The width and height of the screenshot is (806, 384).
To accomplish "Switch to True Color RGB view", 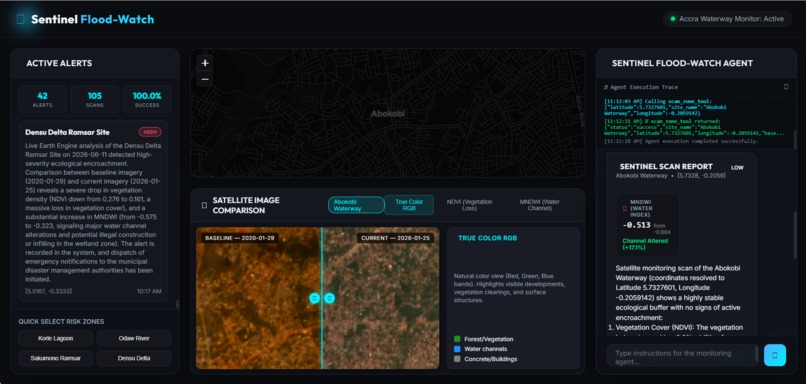I will click(409, 205).
